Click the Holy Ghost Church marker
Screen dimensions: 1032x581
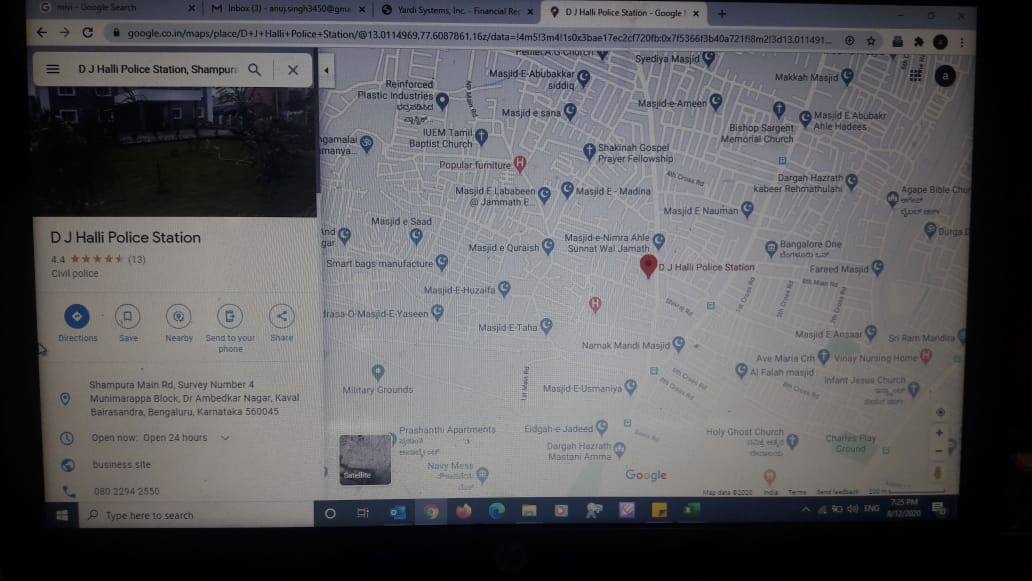(793, 441)
